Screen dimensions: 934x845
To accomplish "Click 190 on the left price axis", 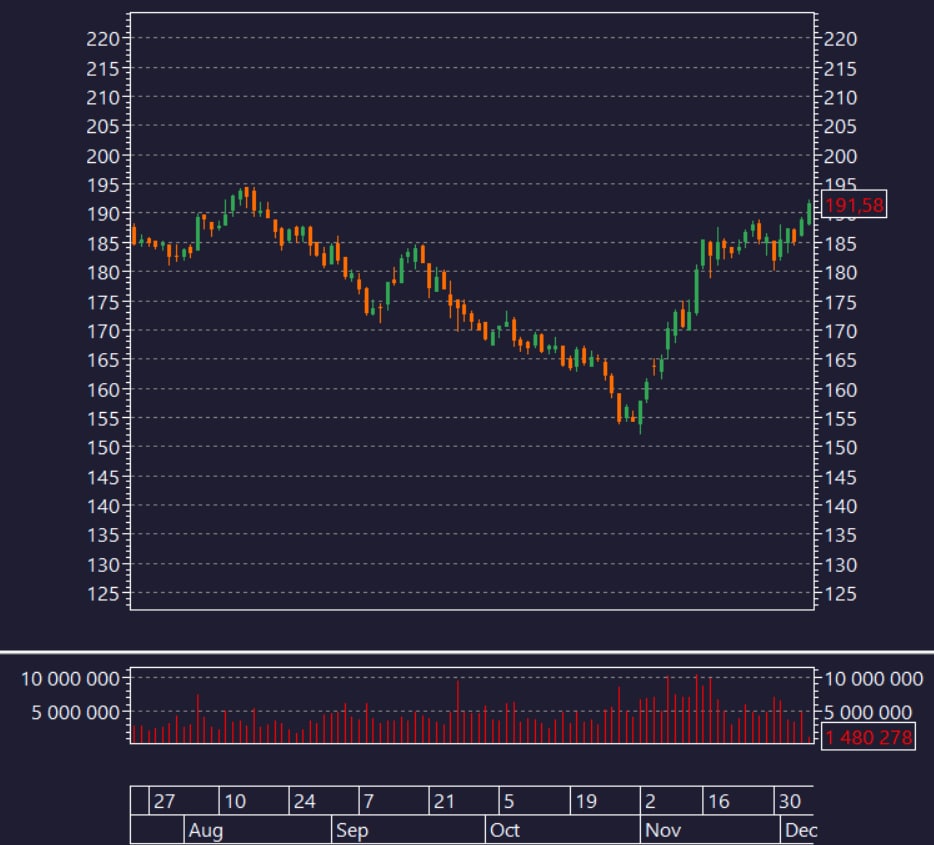I will click(x=103, y=214).
